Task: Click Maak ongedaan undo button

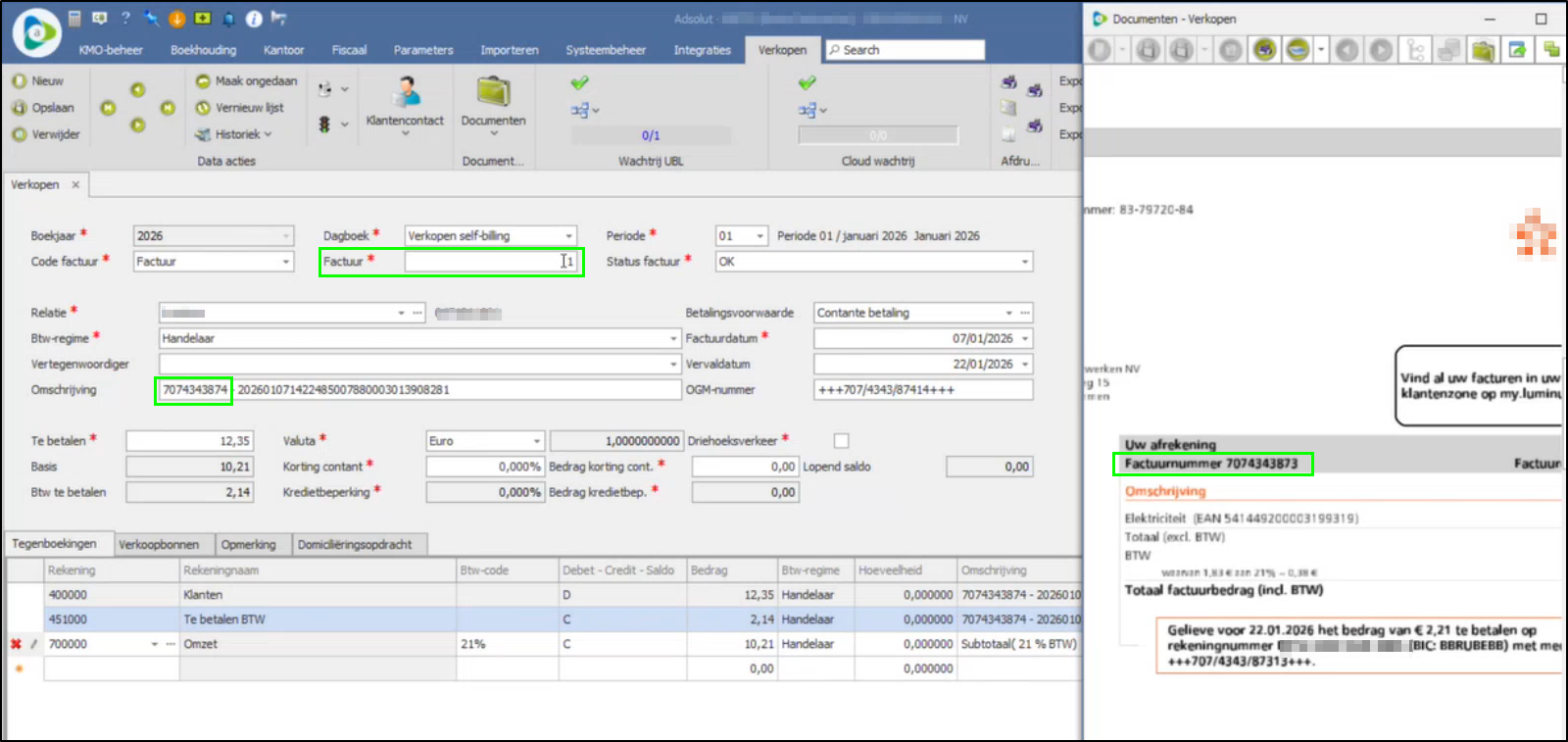Action: 246,81
